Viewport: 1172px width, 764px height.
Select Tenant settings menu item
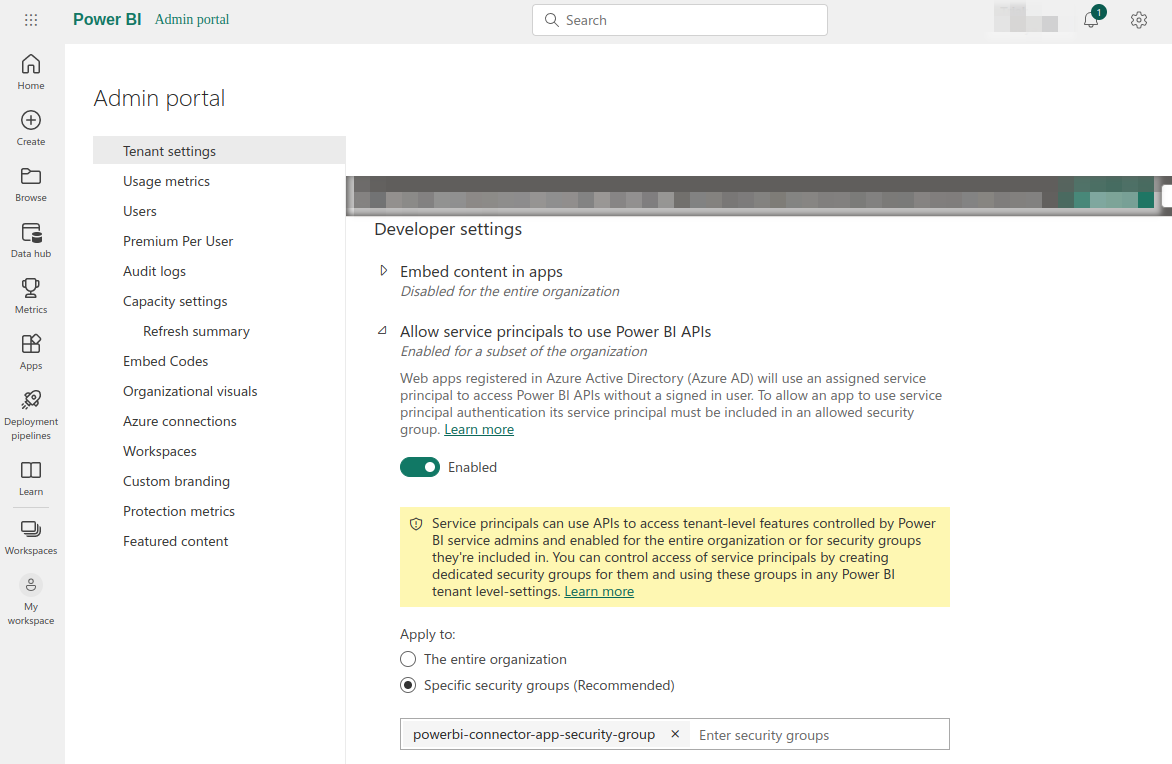point(219,151)
